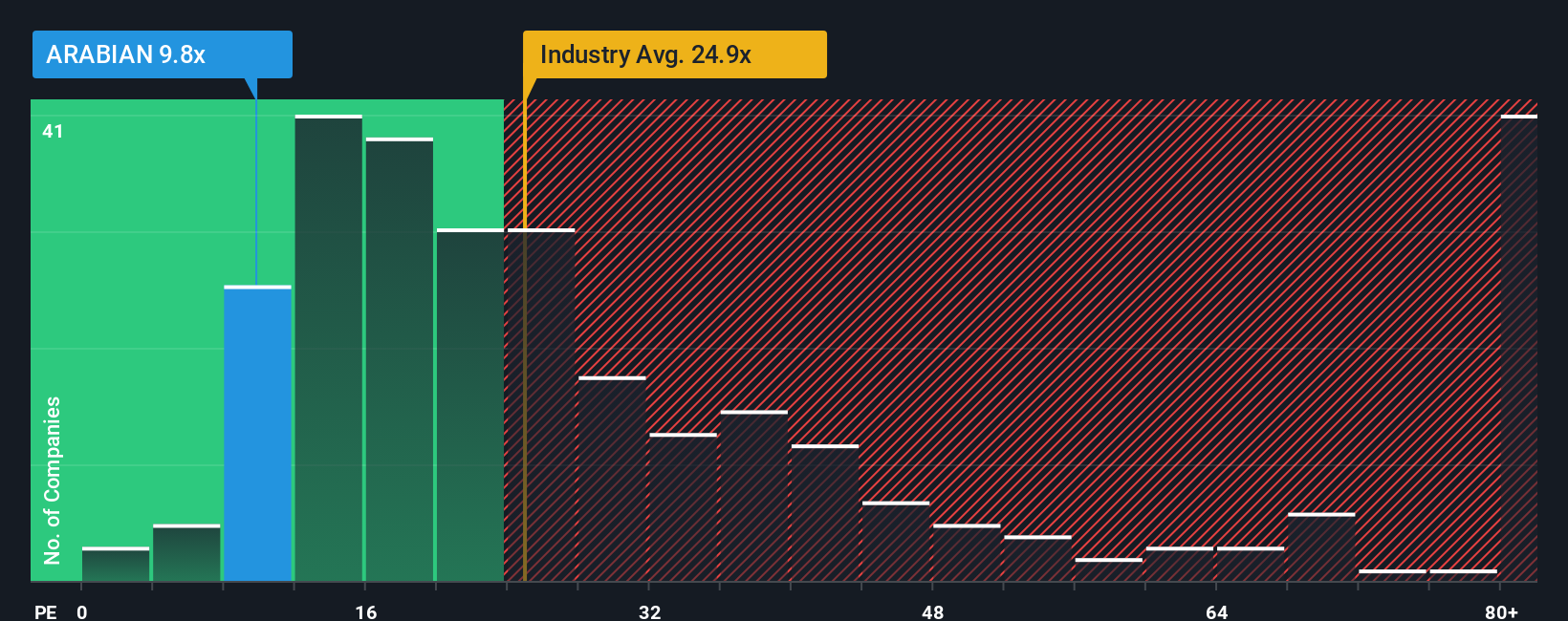Screen dimensions: 1568x621
Task: Click the x-axis tick label 80+
Action: point(1502,612)
